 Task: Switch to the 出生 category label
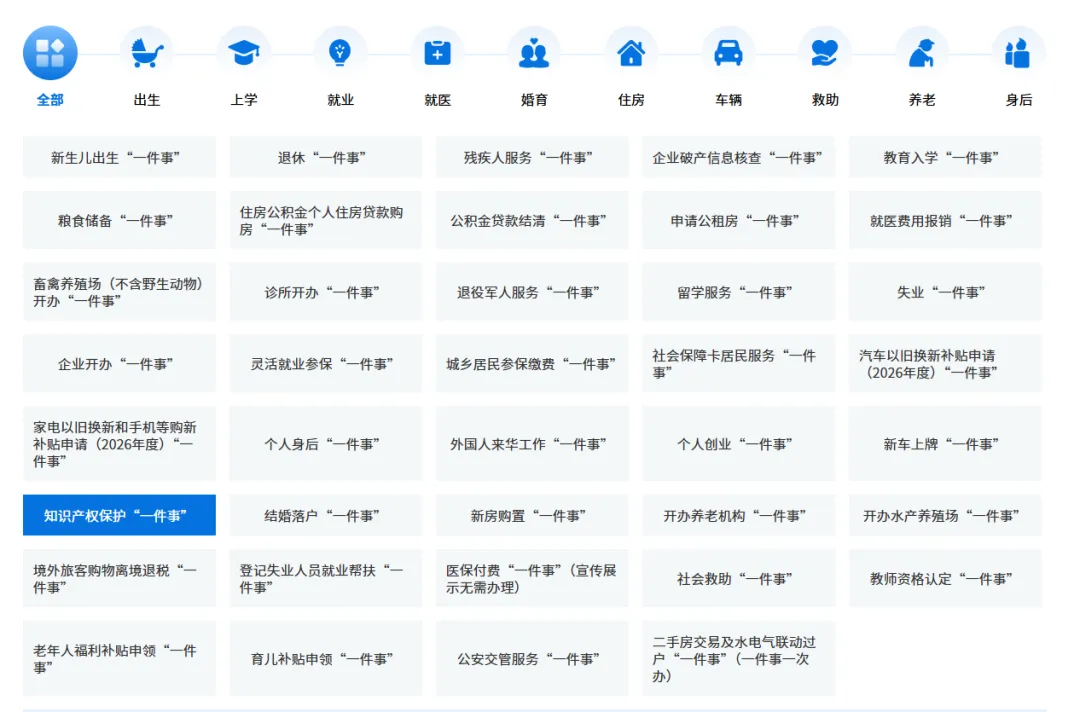click(147, 100)
